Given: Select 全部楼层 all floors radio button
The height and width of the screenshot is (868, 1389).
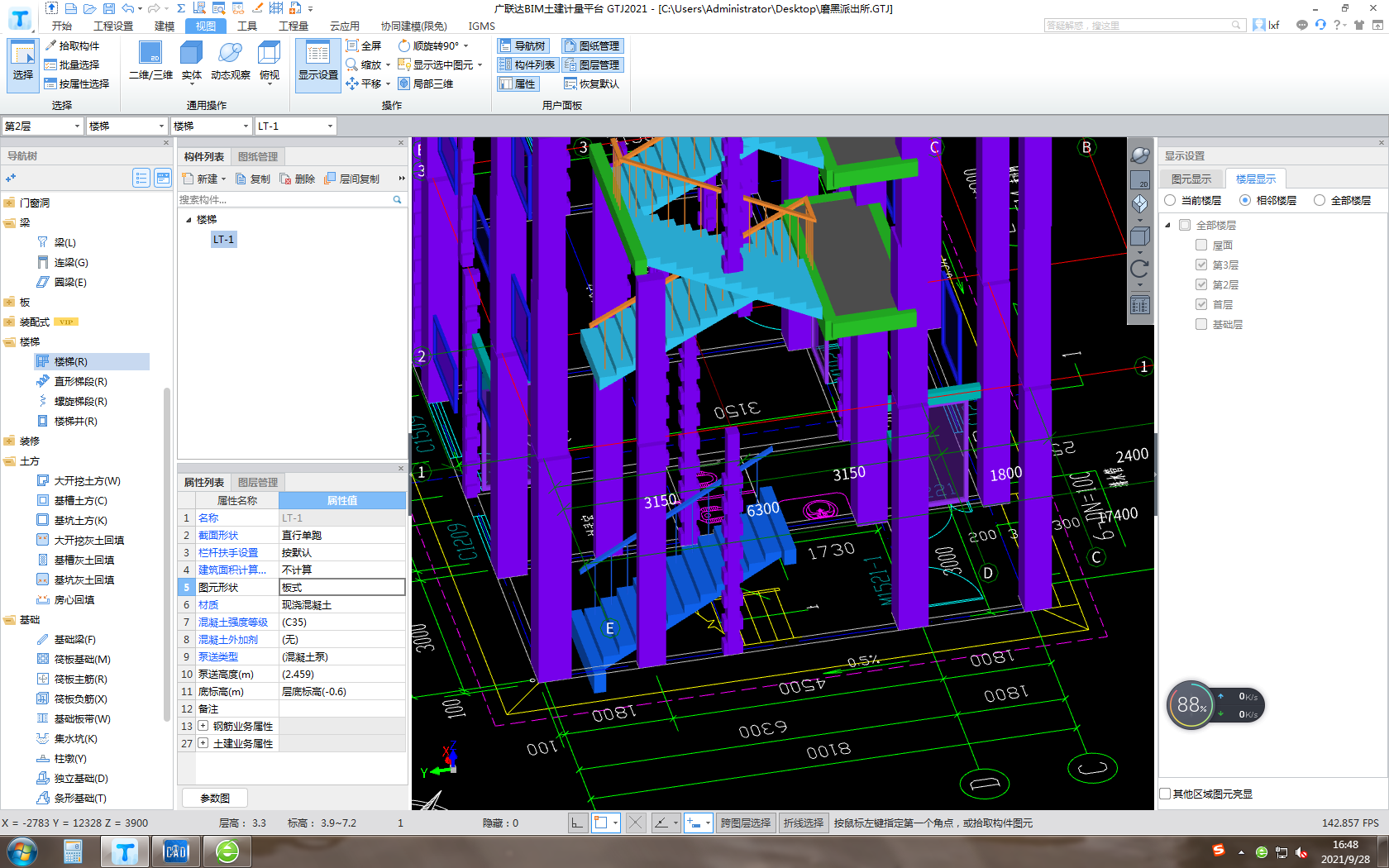Looking at the screenshot, I should pyautogui.click(x=1320, y=200).
